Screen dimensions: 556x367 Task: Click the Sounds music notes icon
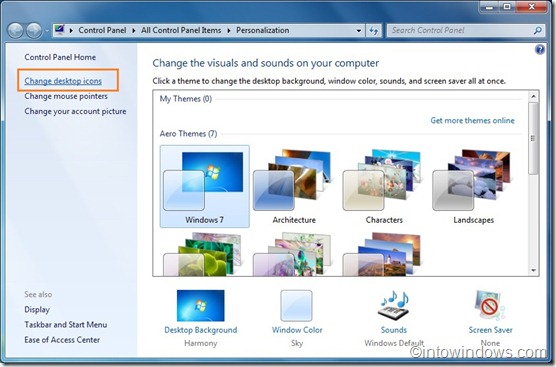click(x=394, y=305)
